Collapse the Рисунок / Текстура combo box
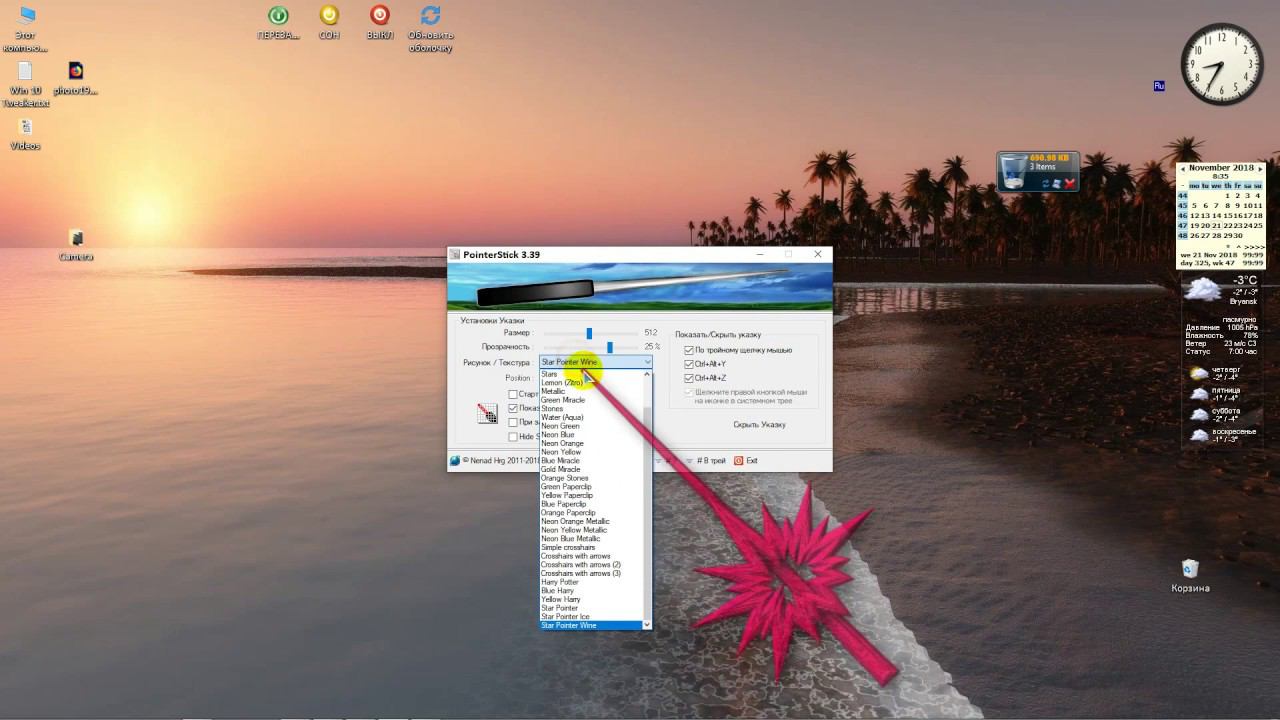The height and width of the screenshot is (720, 1280). tap(647, 362)
